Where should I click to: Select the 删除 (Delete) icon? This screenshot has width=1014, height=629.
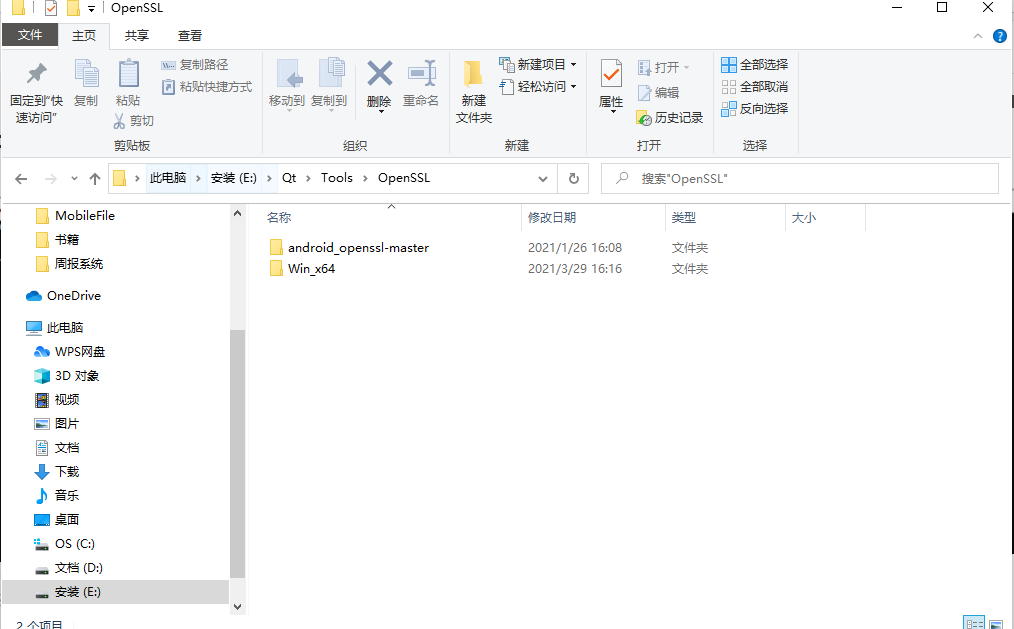pos(379,78)
